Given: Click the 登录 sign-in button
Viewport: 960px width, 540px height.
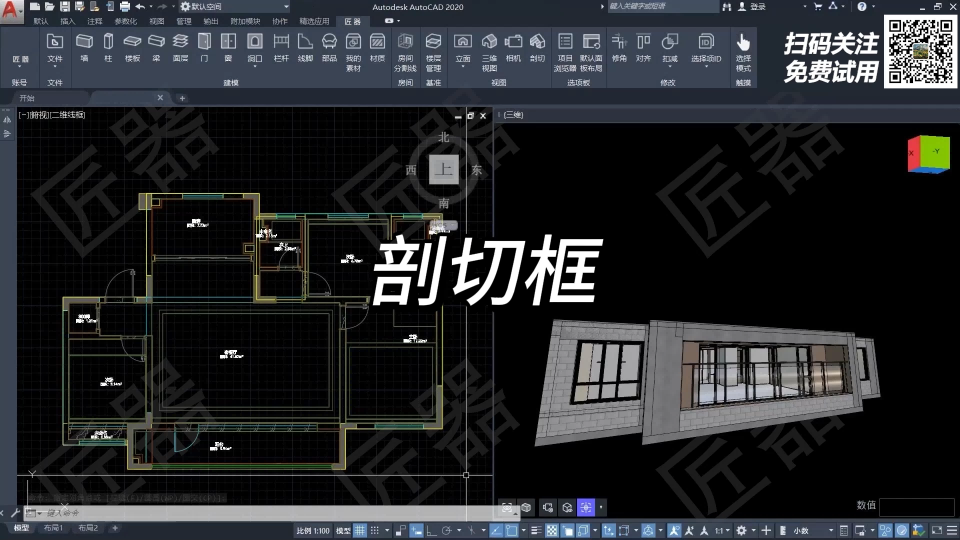Looking at the screenshot, I should tap(758, 7).
